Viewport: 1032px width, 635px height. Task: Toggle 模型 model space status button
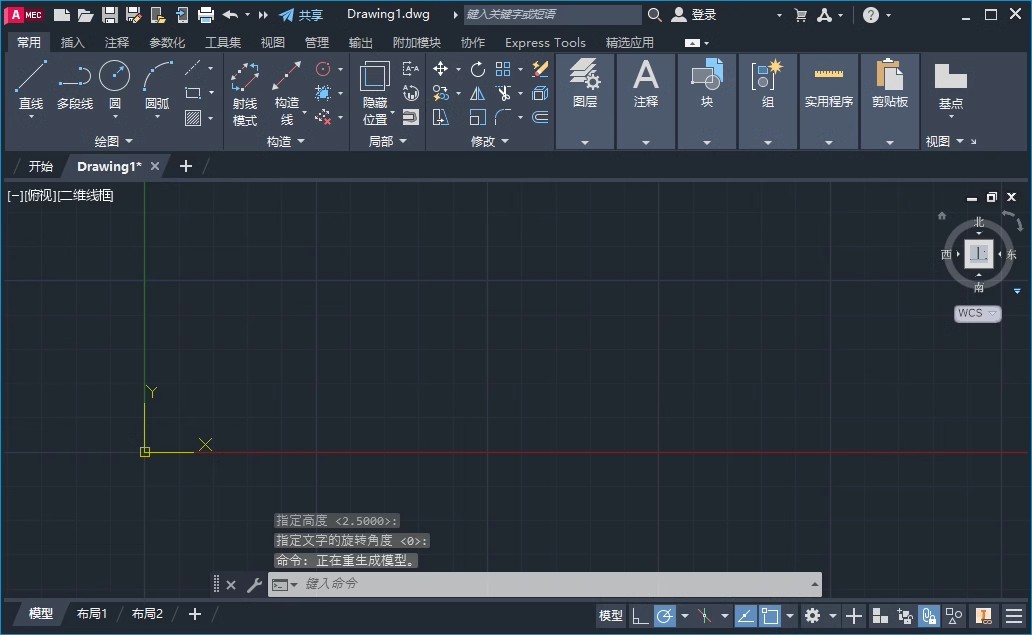point(610,616)
